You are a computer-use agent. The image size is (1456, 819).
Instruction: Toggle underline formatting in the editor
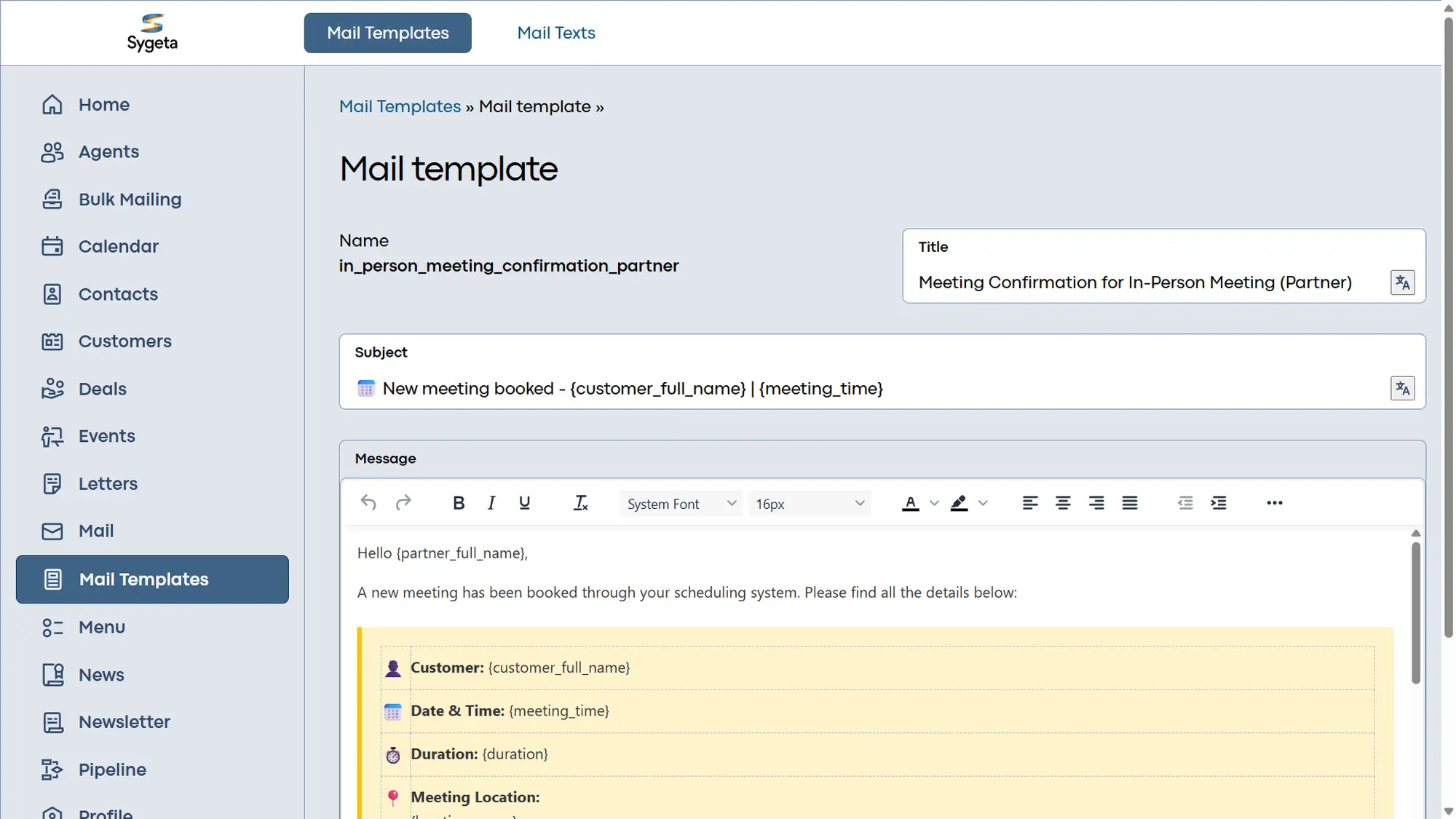pyautogui.click(x=524, y=502)
